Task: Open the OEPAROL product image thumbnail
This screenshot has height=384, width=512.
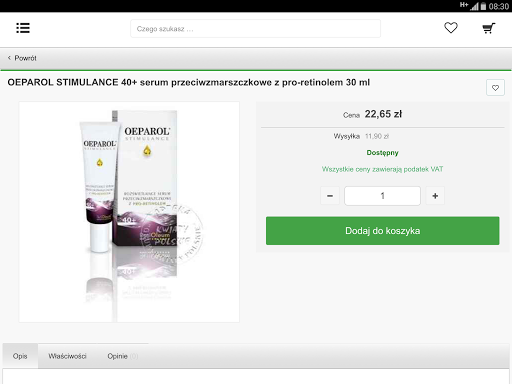Action: tap(129, 212)
